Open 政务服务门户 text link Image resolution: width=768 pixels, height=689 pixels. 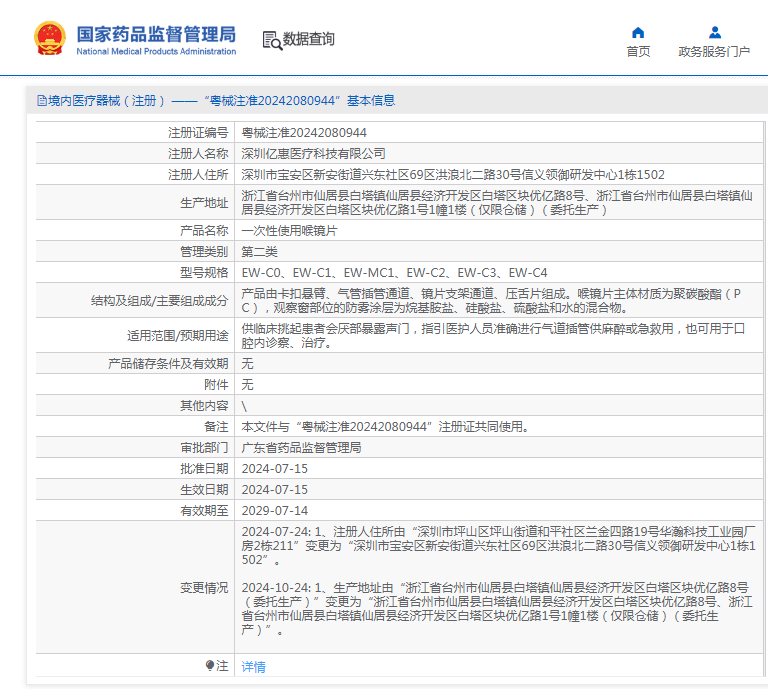point(714,52)
